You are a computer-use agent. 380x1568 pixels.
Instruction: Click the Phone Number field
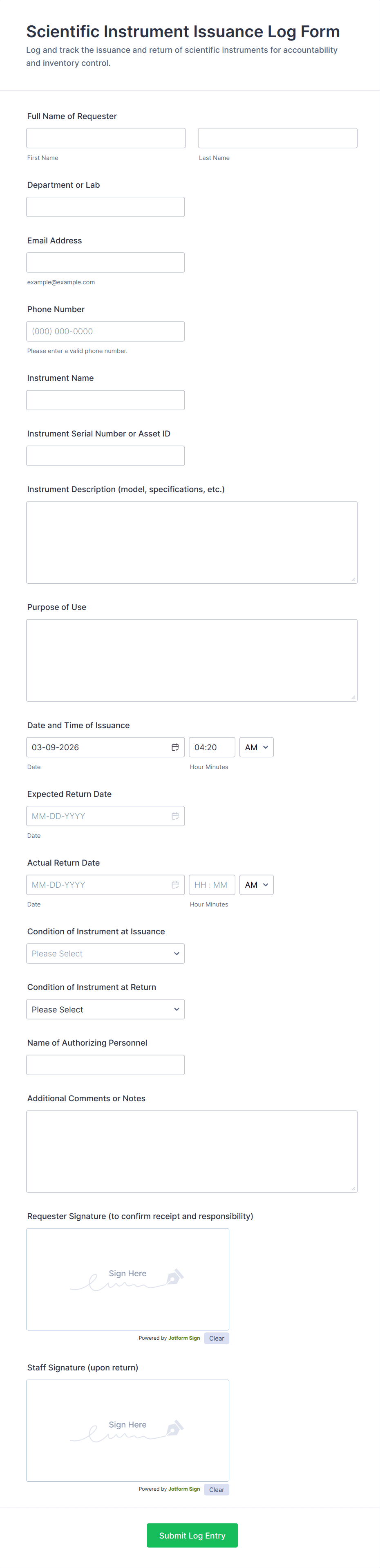[x=105, y=331]
